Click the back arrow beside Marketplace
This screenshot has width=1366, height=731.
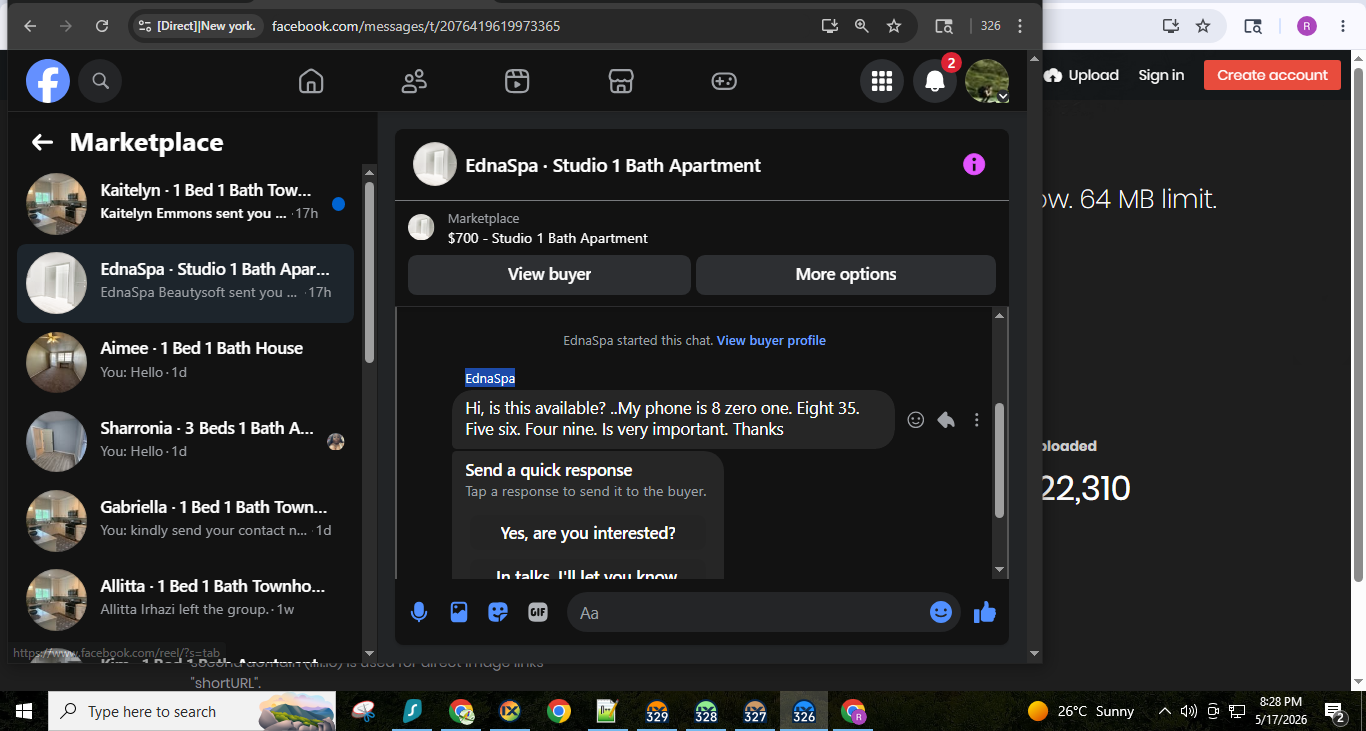(x=42, y=142)
